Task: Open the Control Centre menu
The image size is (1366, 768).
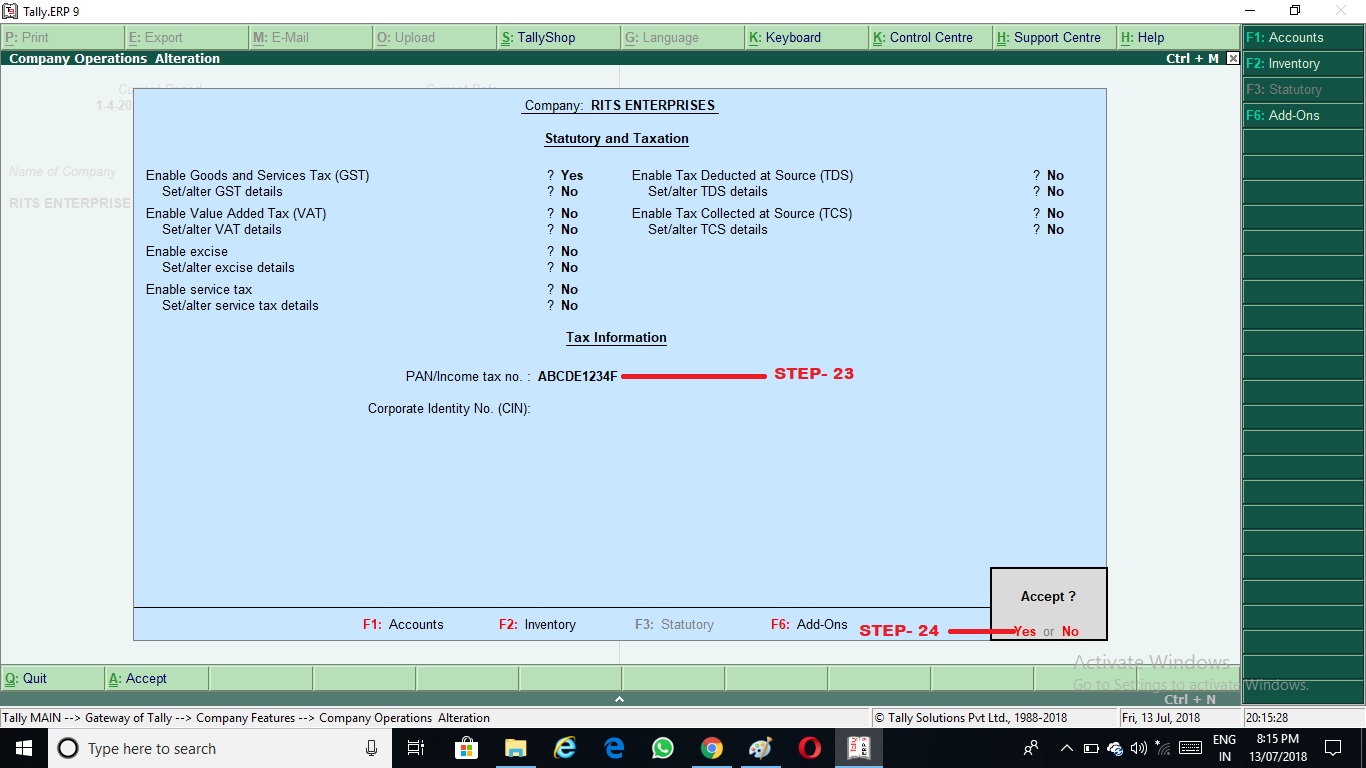Action: click(930, 38)
